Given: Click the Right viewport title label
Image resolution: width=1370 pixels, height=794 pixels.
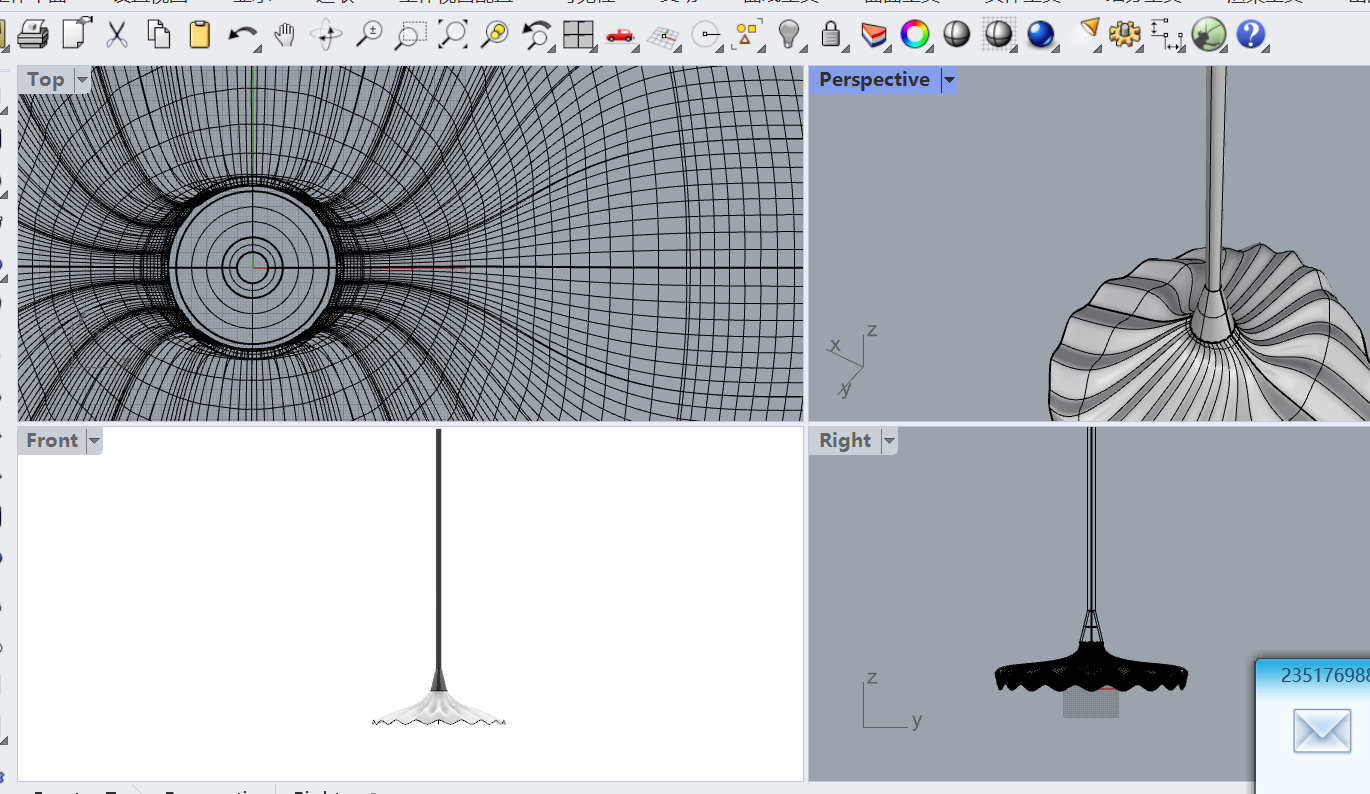Looking at the screenshot, I should [x=845, y=441].
